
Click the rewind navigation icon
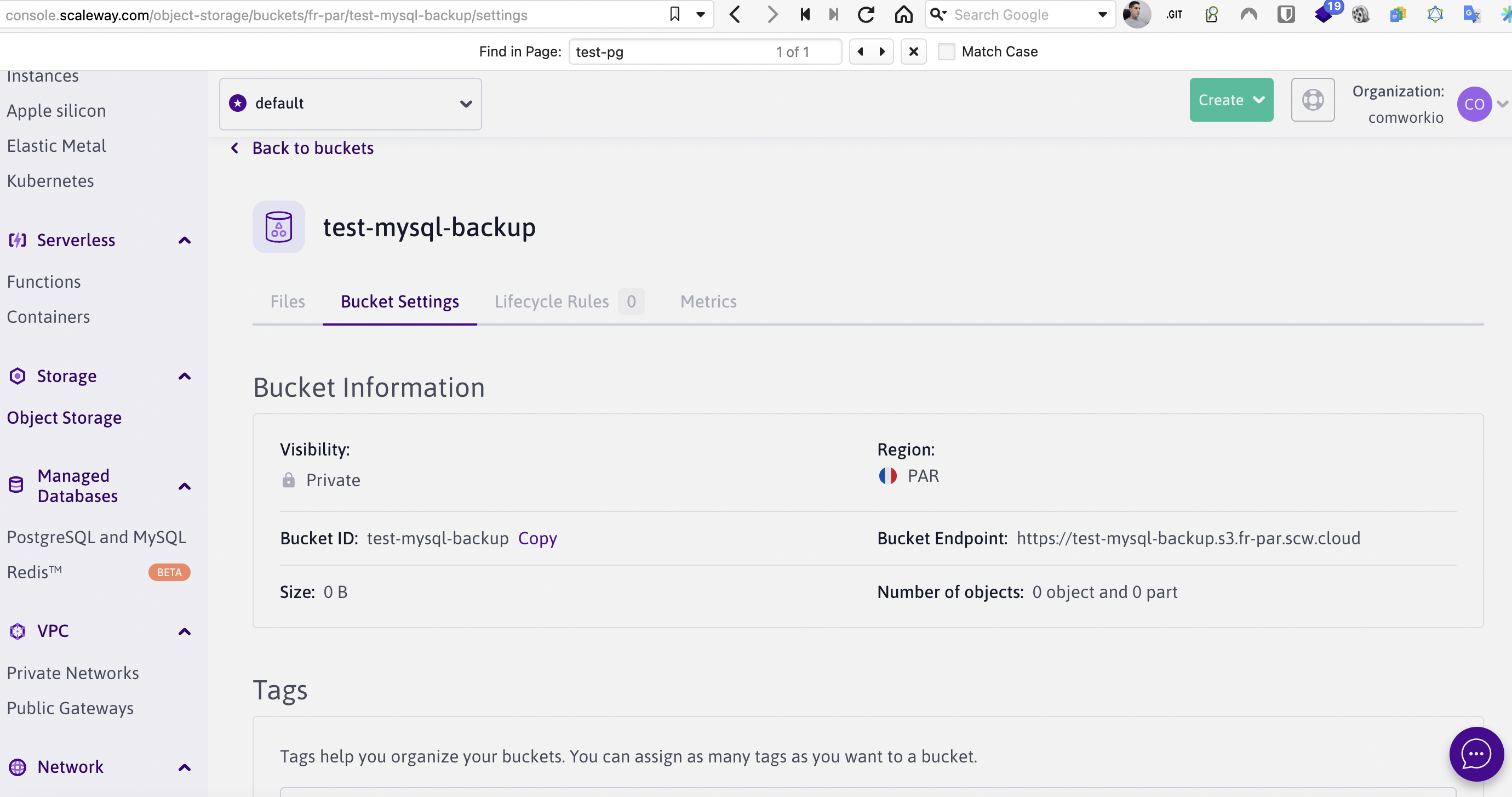[x=805, y=14]
